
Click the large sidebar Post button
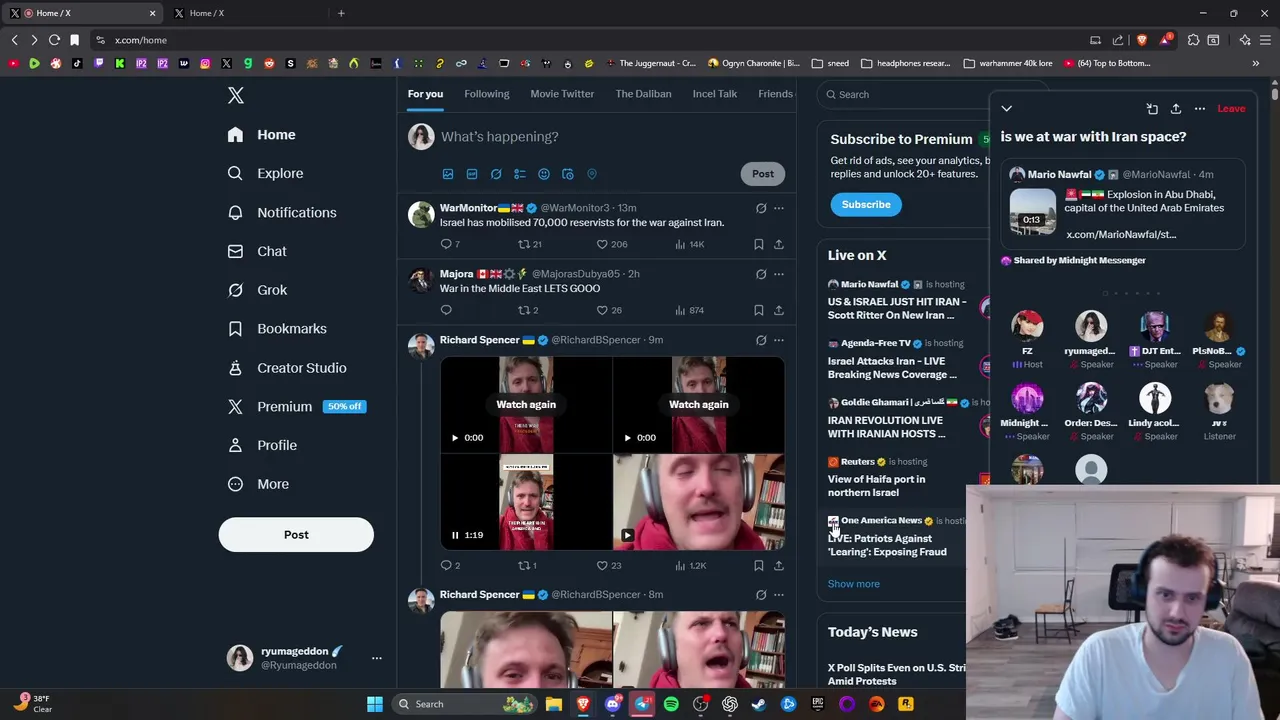[296, 535]
